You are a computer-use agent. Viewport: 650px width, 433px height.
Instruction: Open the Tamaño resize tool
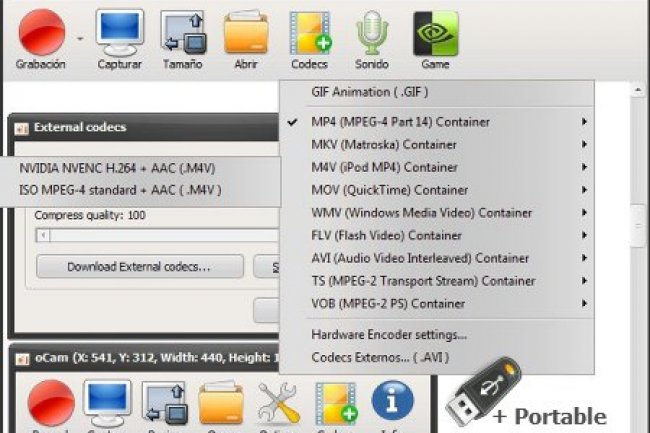[x=182, y=33]
